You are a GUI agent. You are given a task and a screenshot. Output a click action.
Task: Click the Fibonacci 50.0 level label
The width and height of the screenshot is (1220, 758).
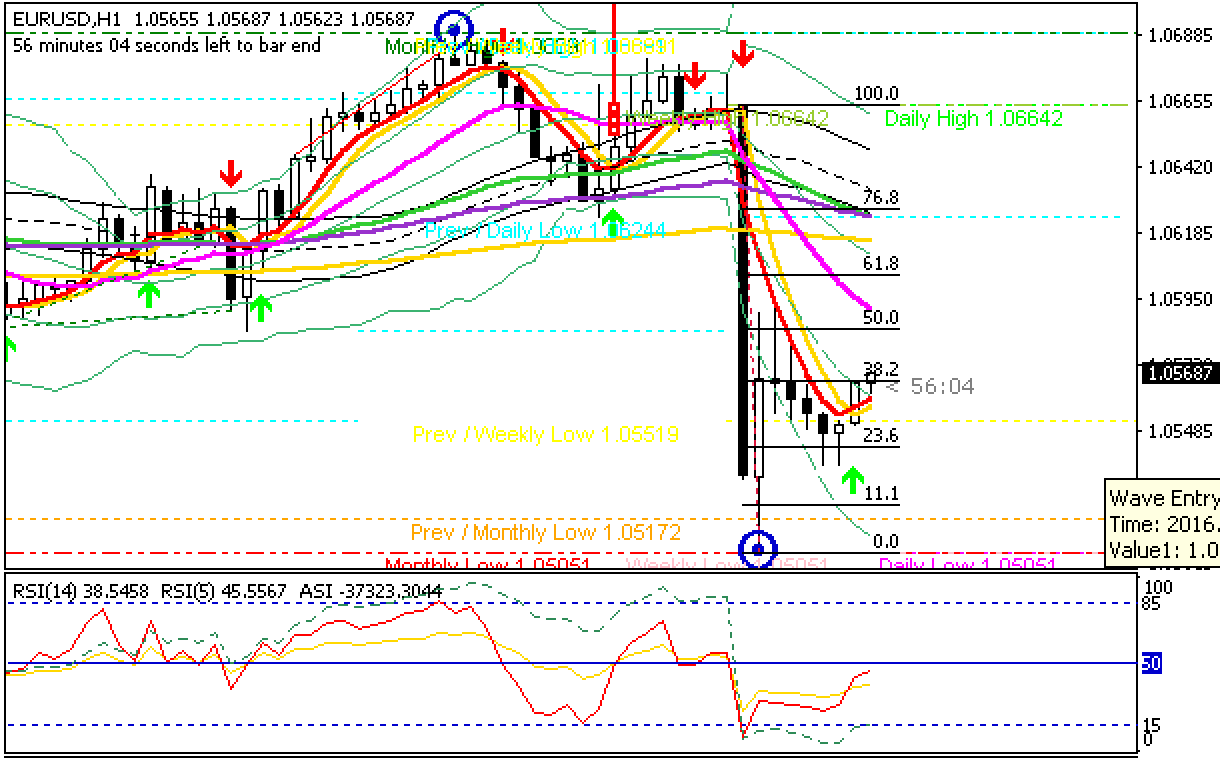881,318
